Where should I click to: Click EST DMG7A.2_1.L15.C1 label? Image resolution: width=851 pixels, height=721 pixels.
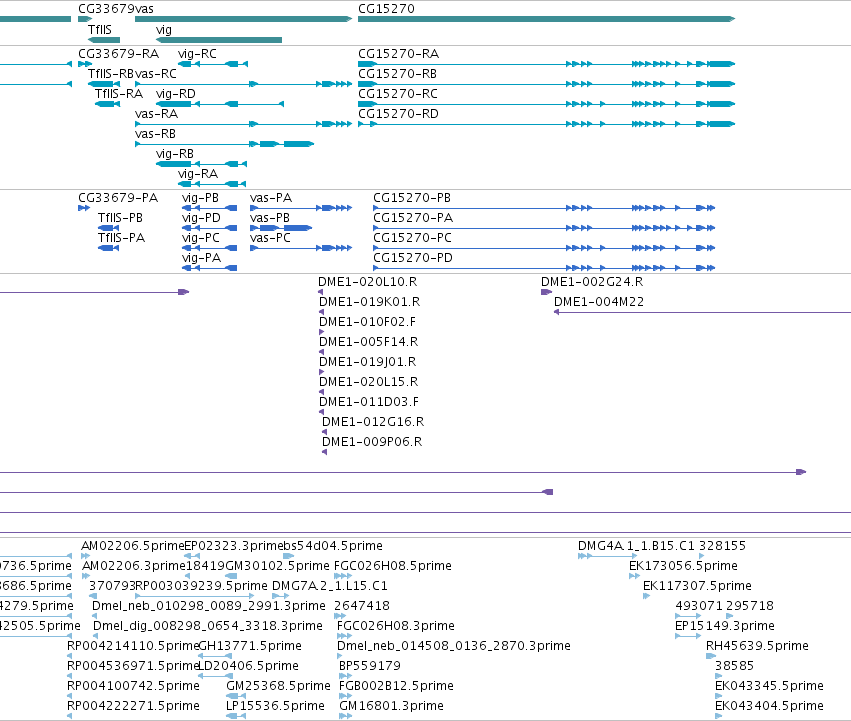[x=329, y=586]
